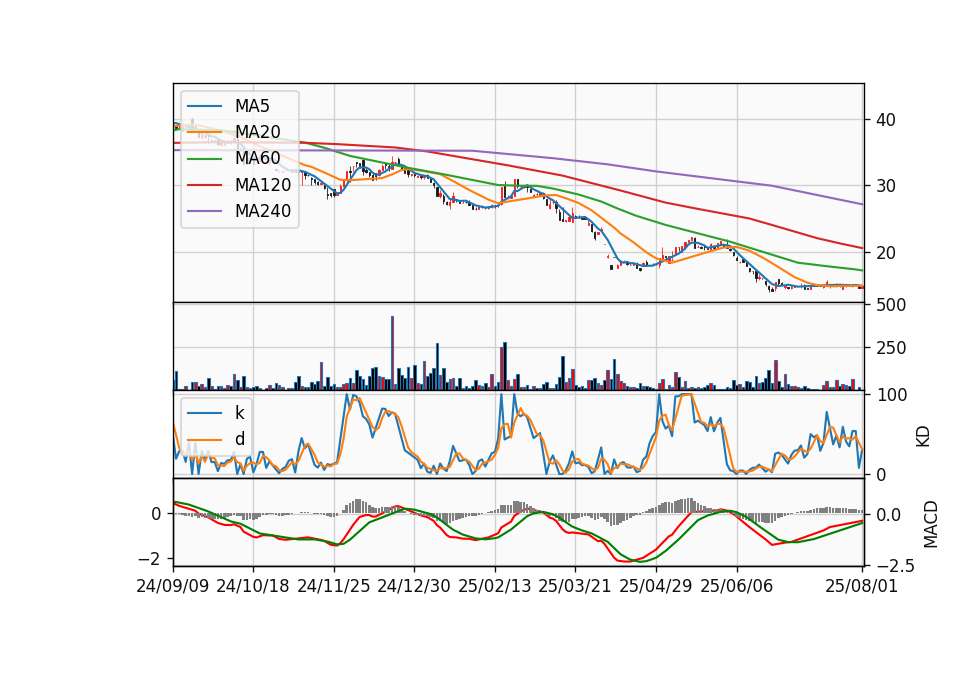Click the k legend entry in KD panel

coord(239,413)
